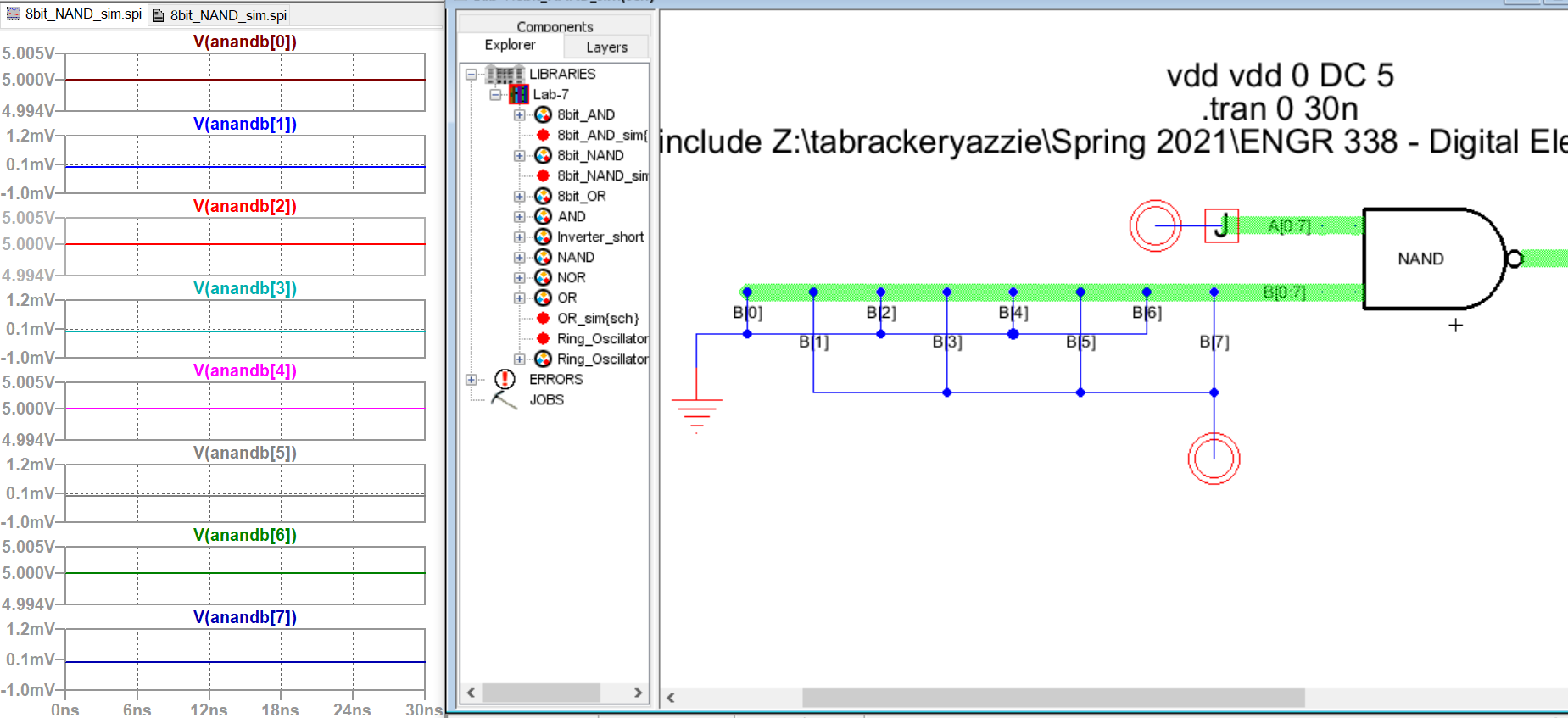The image size is (1568, 718).
Task: Click the explorer horizontal scrollbar right arrow
Action: 638,693
